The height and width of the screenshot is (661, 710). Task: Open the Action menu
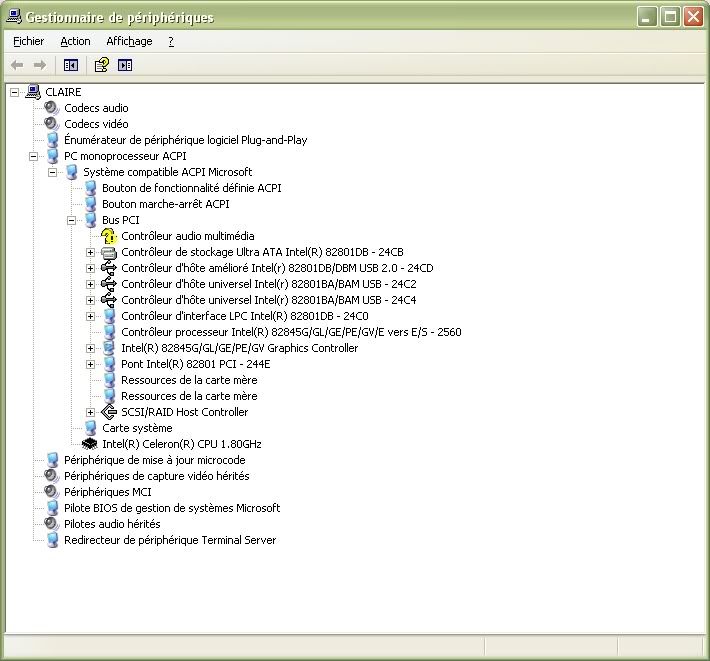75,41
